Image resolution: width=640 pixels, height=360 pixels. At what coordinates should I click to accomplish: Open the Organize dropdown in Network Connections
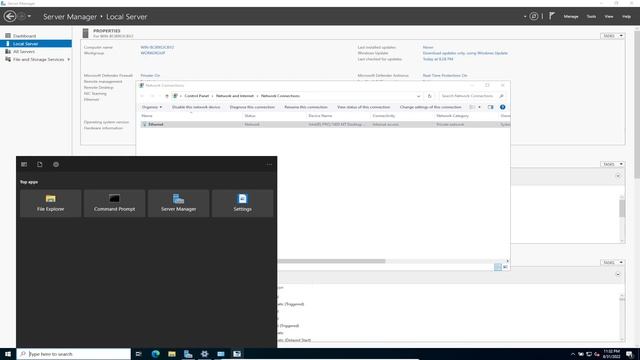(x=152, y=107)
